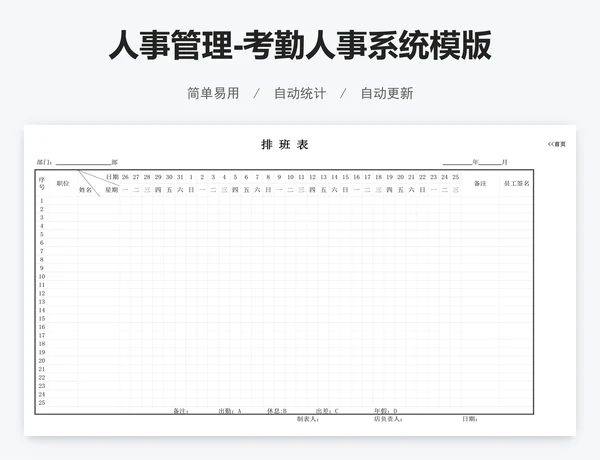Viewport: 600px width, 460px height.
Task: Select the 备注 column header
Action: [480, 183]
